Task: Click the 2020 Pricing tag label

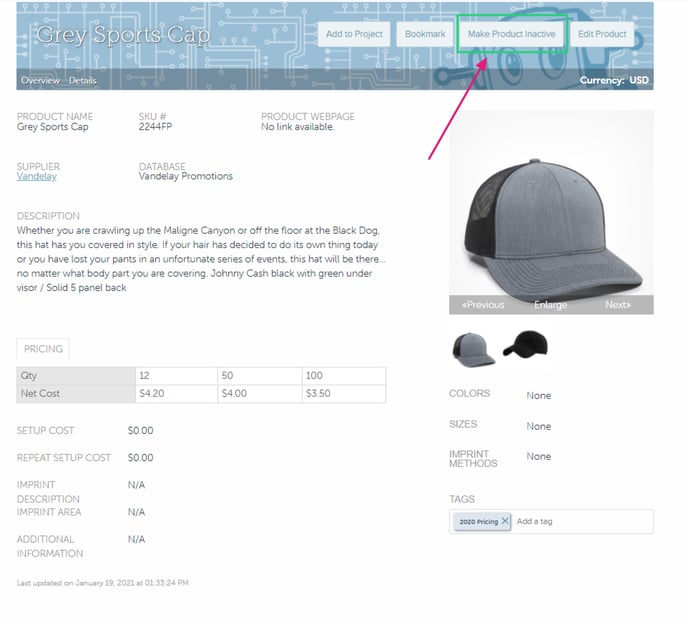Action: click(x=478, y=521)
